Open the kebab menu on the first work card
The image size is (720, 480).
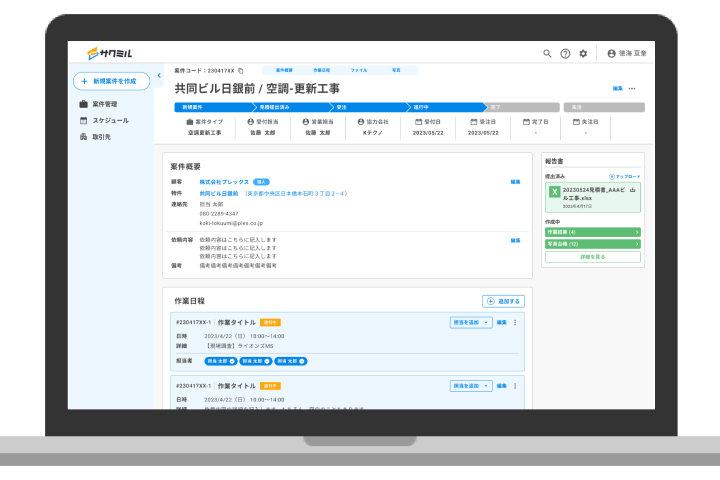point(515,322)
